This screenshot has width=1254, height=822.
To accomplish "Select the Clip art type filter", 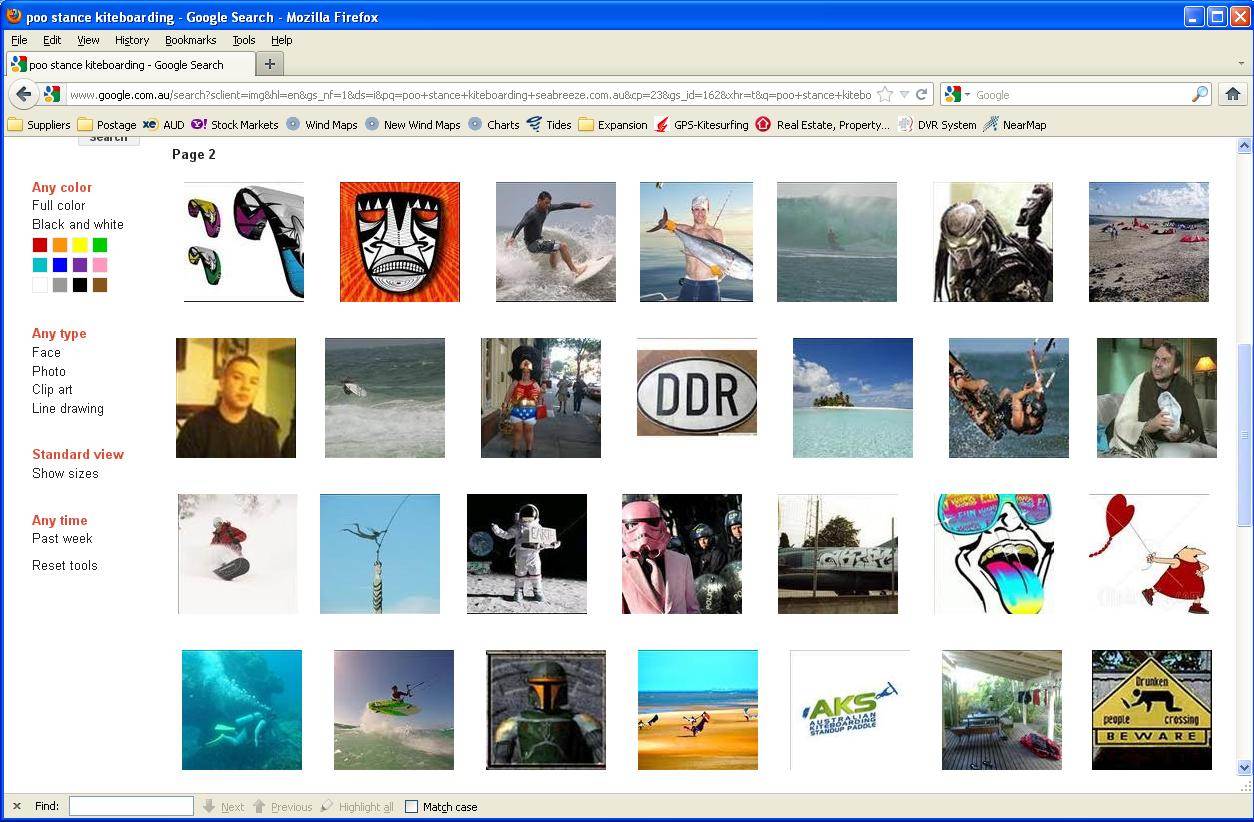I will pyautogui.click(x=52, y=389).
